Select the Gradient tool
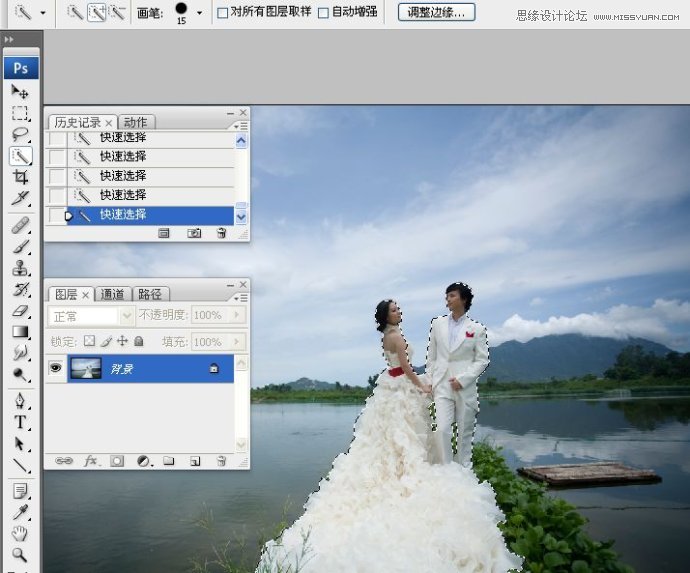Screen dimensions: 690x573 point(20,332)
